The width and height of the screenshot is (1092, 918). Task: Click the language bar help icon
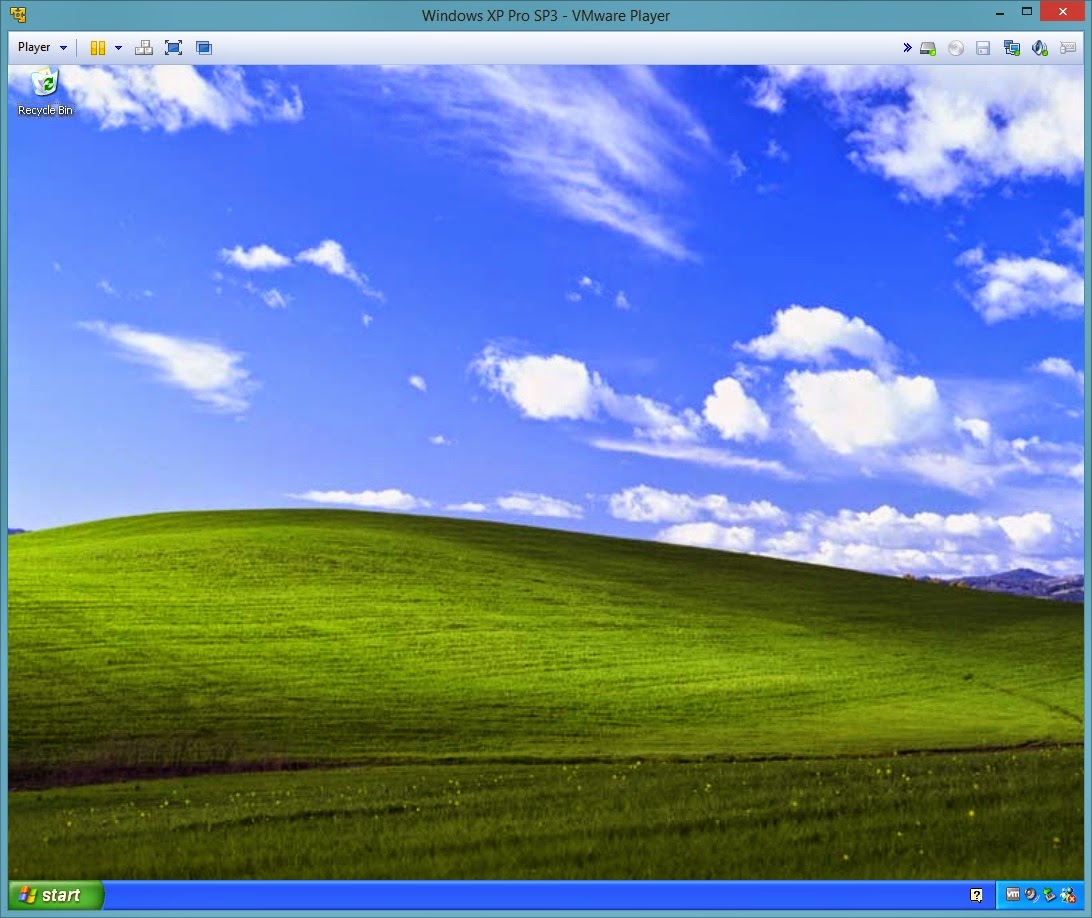(x=976, y=895)
